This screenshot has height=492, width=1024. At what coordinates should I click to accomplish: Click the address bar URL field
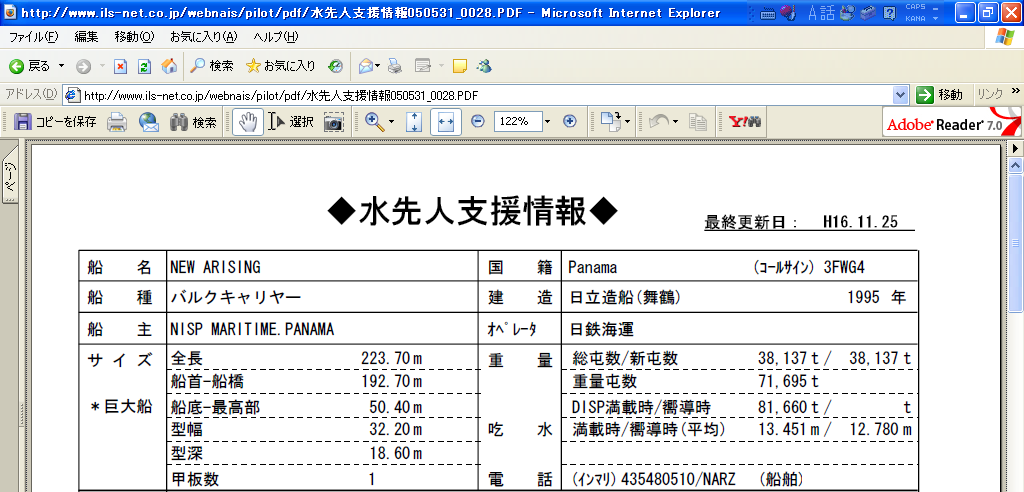480,95
